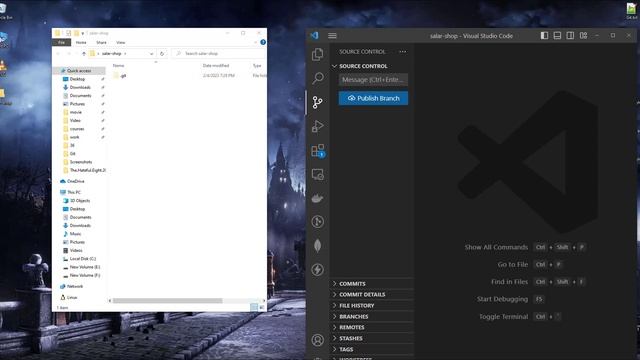This screenshot has width=640, height=360.
Task: Click the Up arrow in File Explorer
Action: pyautogui.click(x=84, y=53)
